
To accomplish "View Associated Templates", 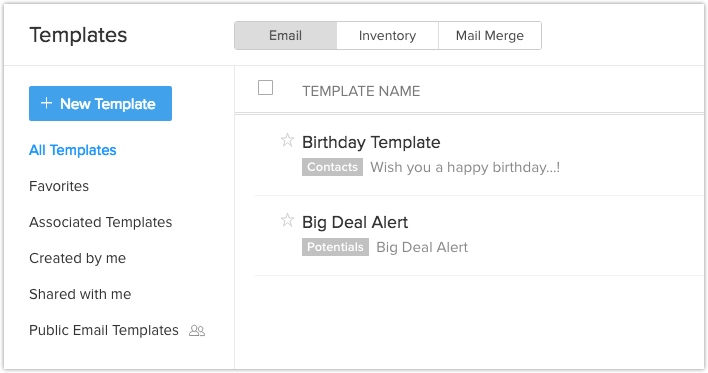I will click(101, 222).
